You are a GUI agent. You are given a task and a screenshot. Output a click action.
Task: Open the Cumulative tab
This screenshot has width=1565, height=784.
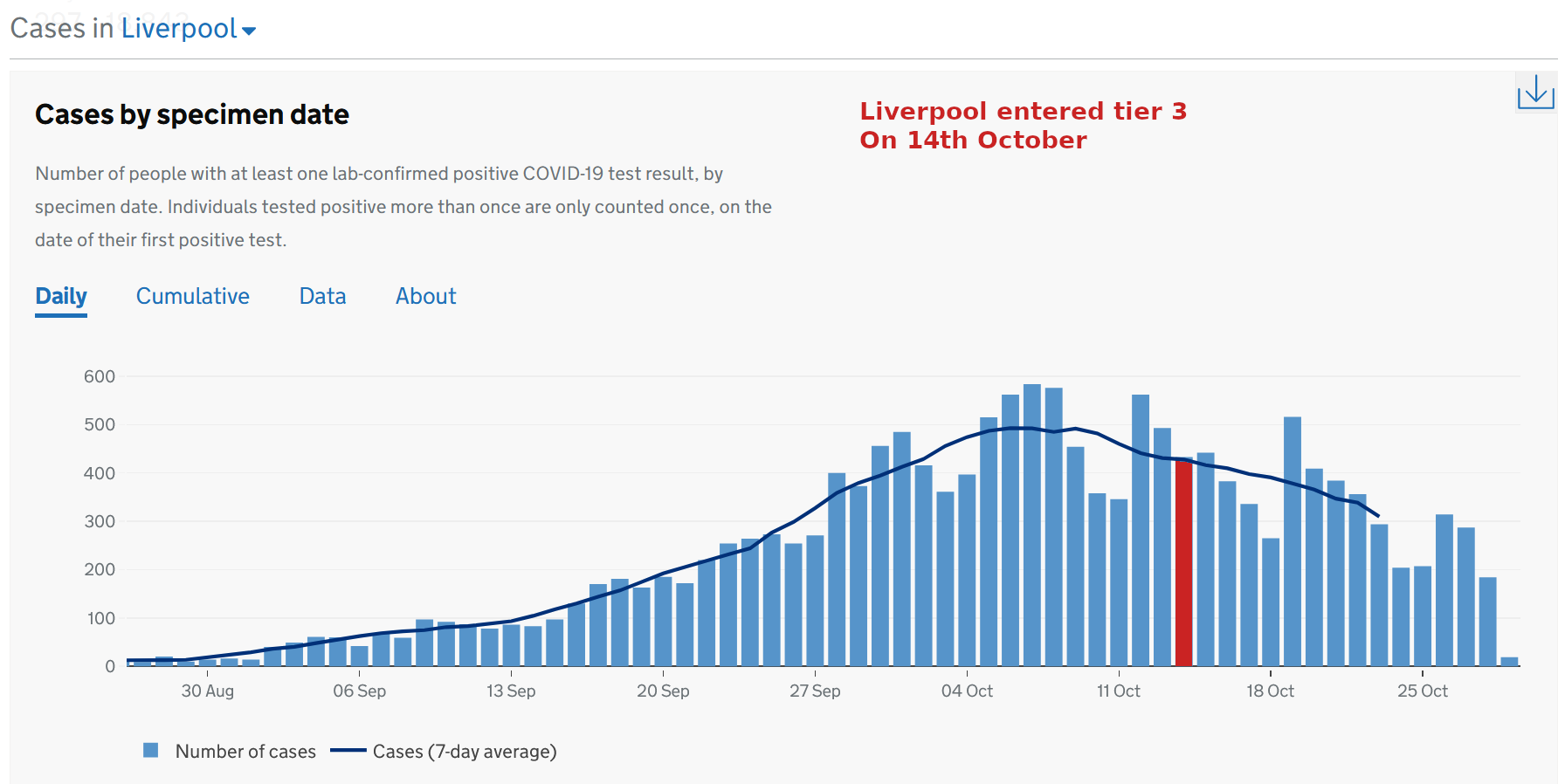coord(193,297)
